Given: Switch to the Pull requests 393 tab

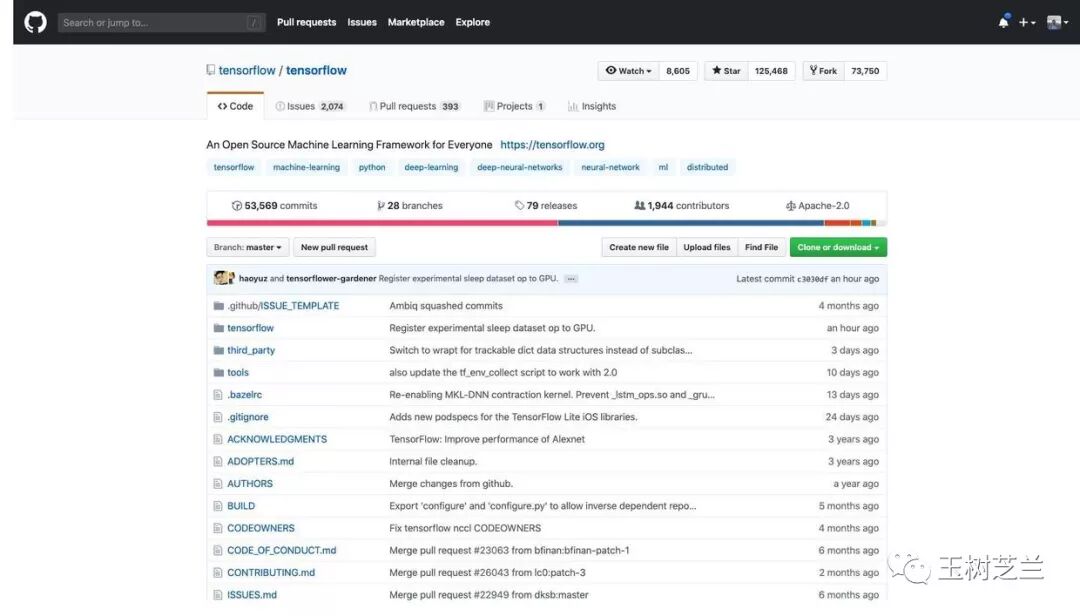Looking at the screenshot, I should coord(415,106).
